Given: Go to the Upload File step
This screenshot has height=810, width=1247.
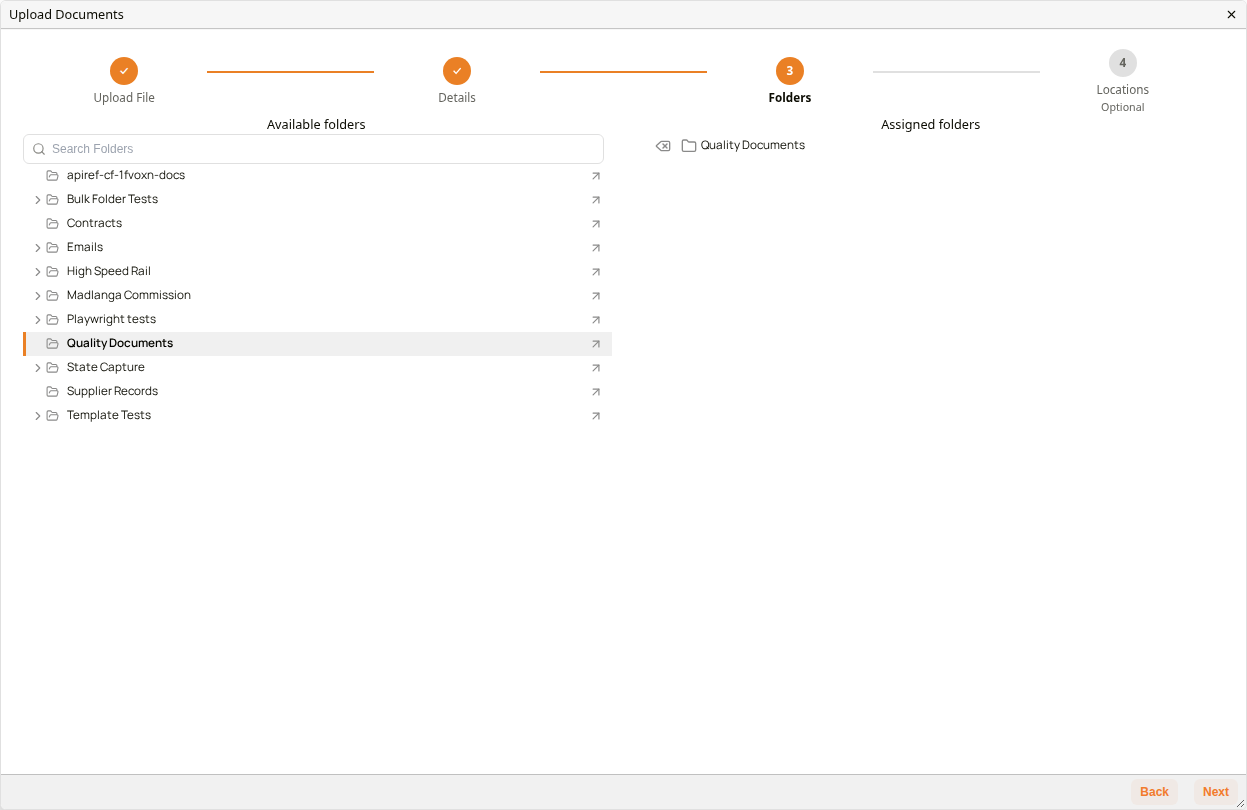Looking at the screenshot, I should 124,71.
